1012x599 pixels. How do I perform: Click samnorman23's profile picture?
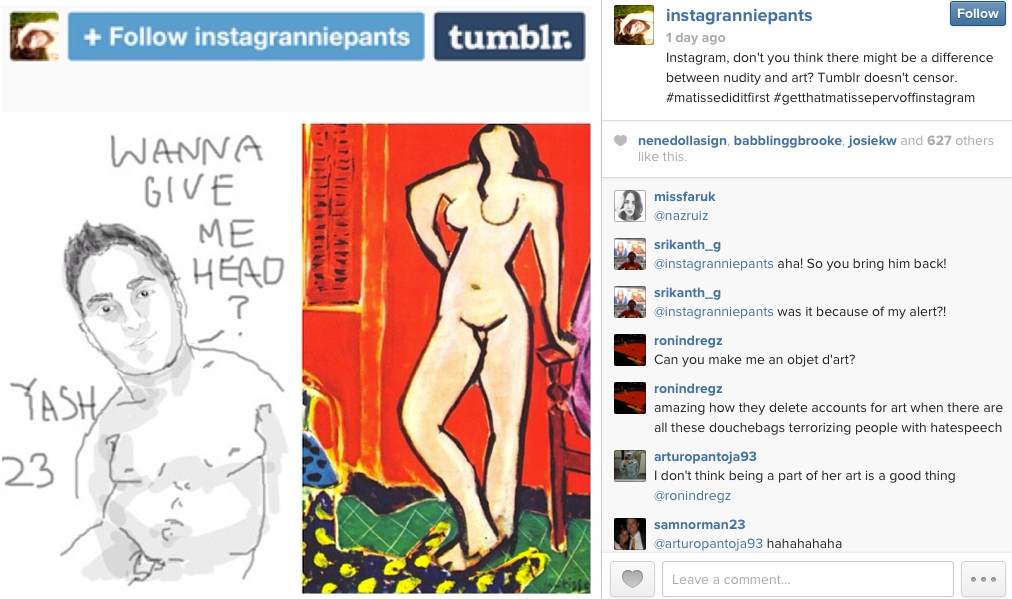pos(630,534)
